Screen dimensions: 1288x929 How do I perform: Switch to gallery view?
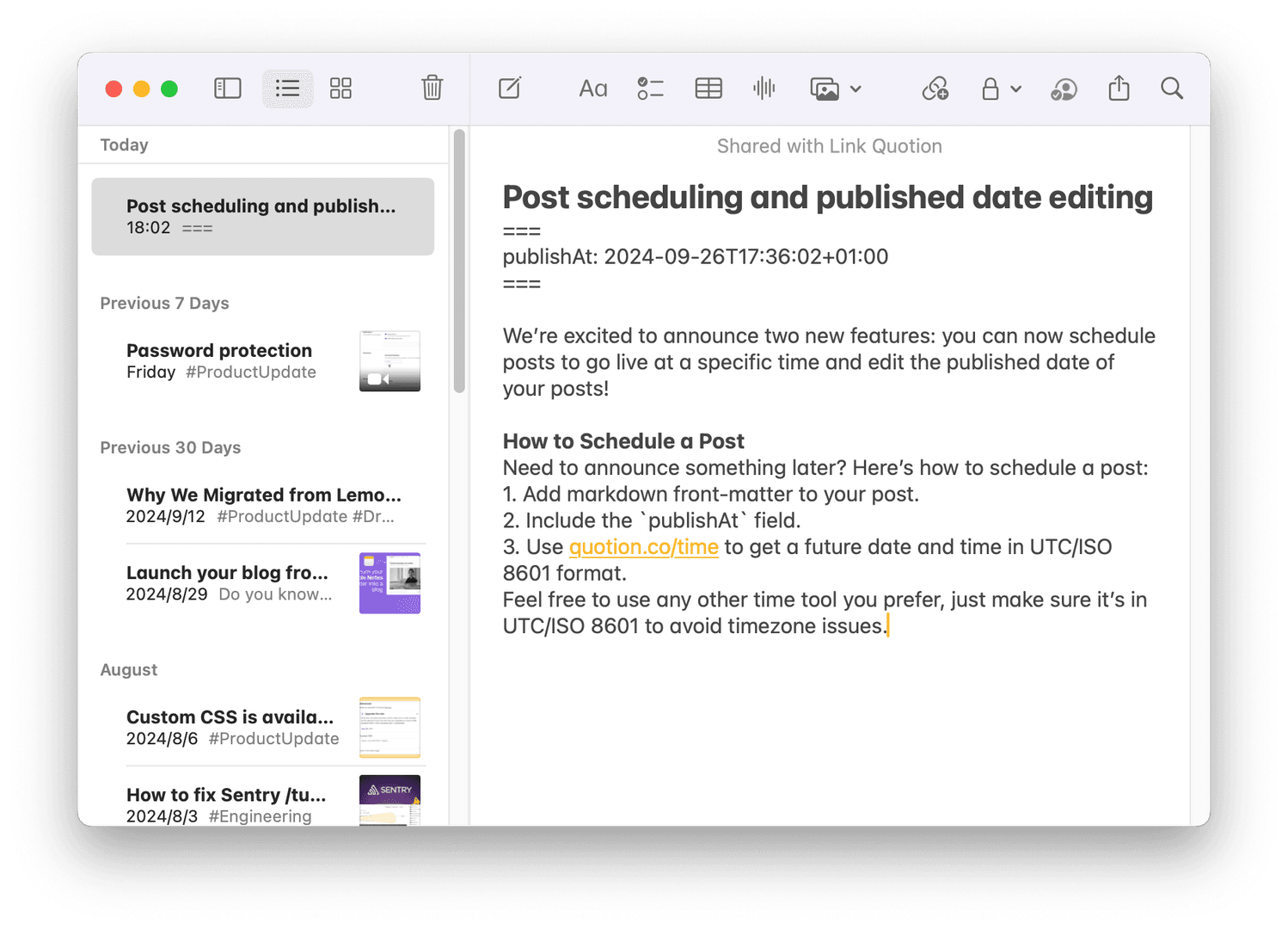point(340,89)
